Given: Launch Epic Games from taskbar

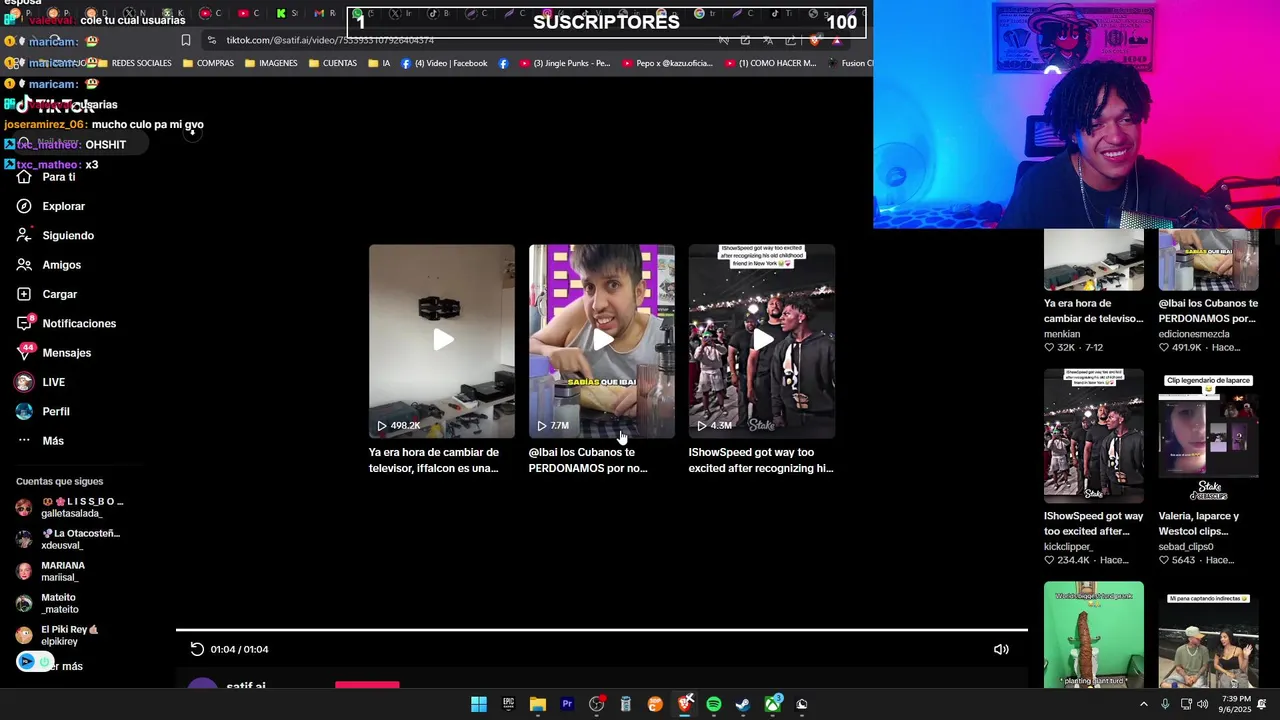Looking at the screenshot, I should [508, 704].
